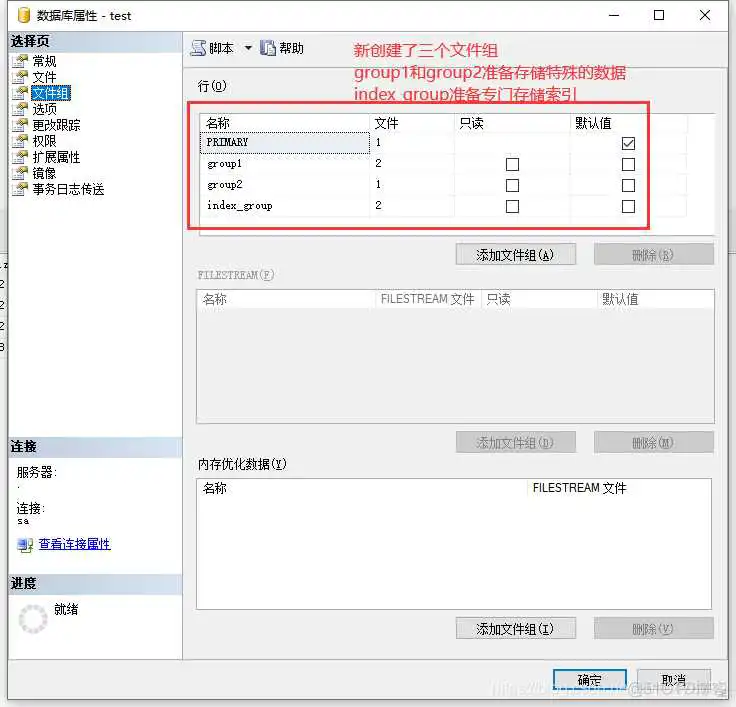Toggle read-only checkbox for index_group

click(x=512, y=207)
